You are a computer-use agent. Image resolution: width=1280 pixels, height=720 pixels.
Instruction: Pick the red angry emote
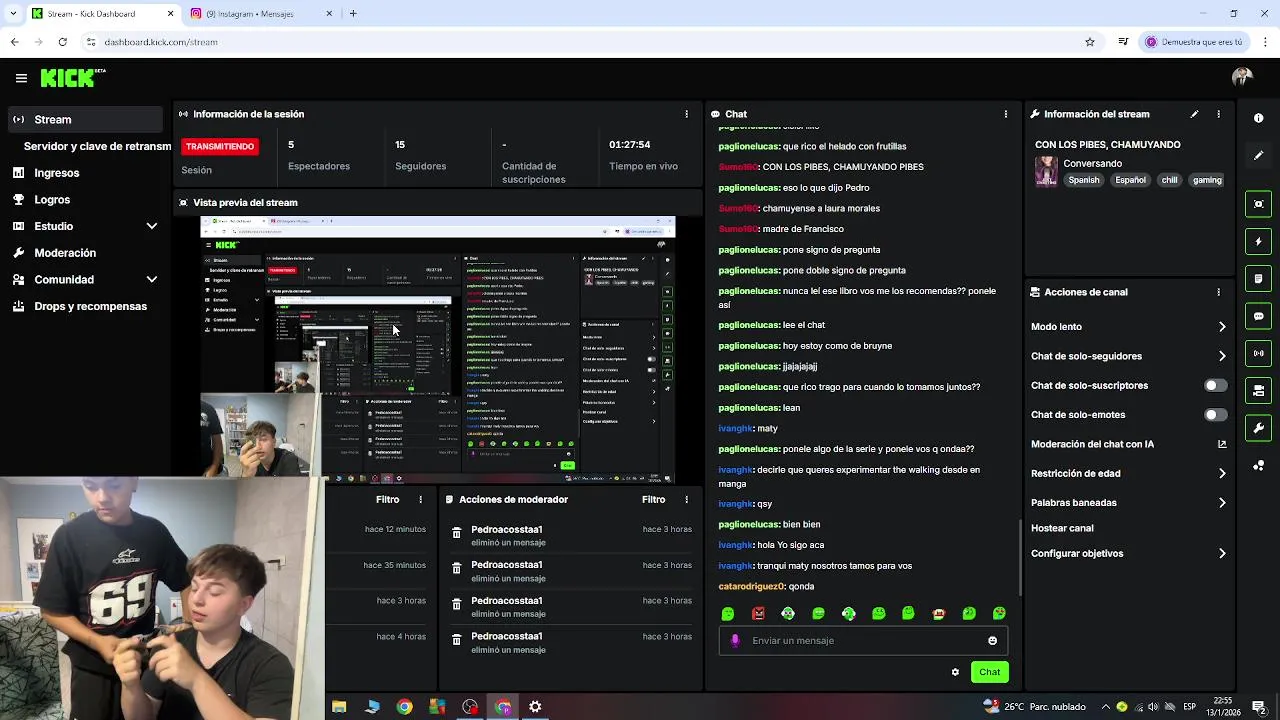point(758,614)
